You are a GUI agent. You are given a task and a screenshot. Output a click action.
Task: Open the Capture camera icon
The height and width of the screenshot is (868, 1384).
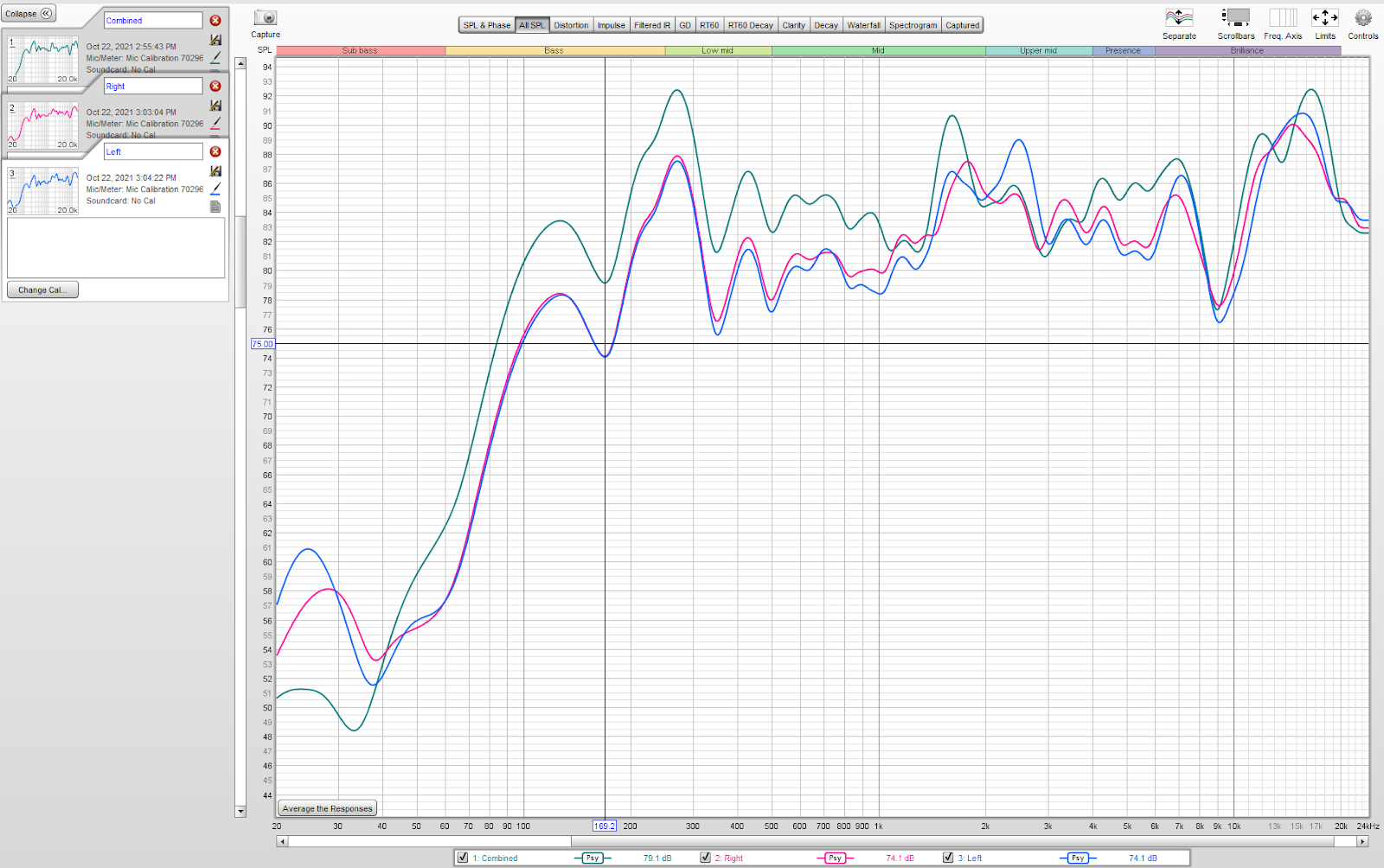pyautogui.click(x=266, y=18)
